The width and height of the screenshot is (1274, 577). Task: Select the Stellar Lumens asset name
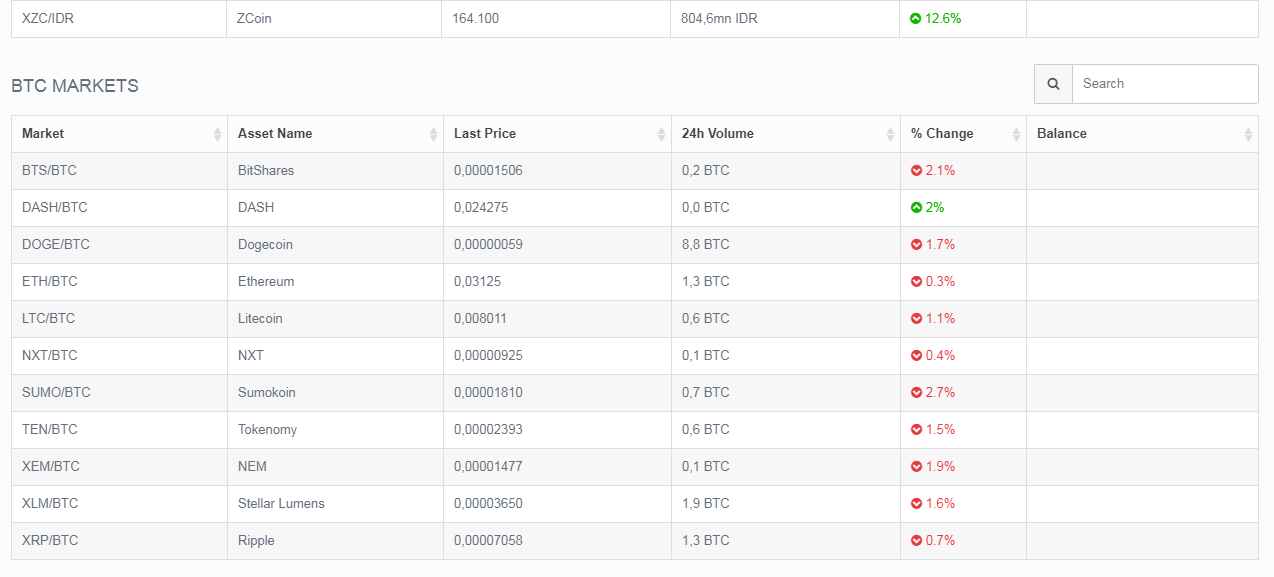(x=281, y=504)
